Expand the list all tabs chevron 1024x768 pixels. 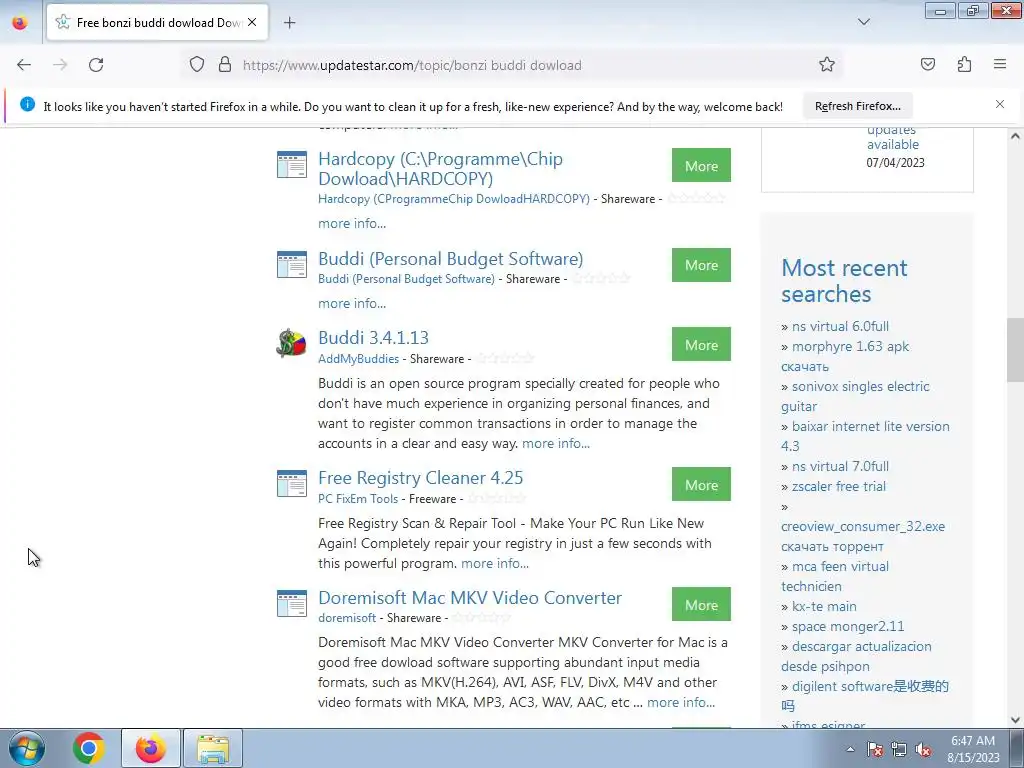863,22
